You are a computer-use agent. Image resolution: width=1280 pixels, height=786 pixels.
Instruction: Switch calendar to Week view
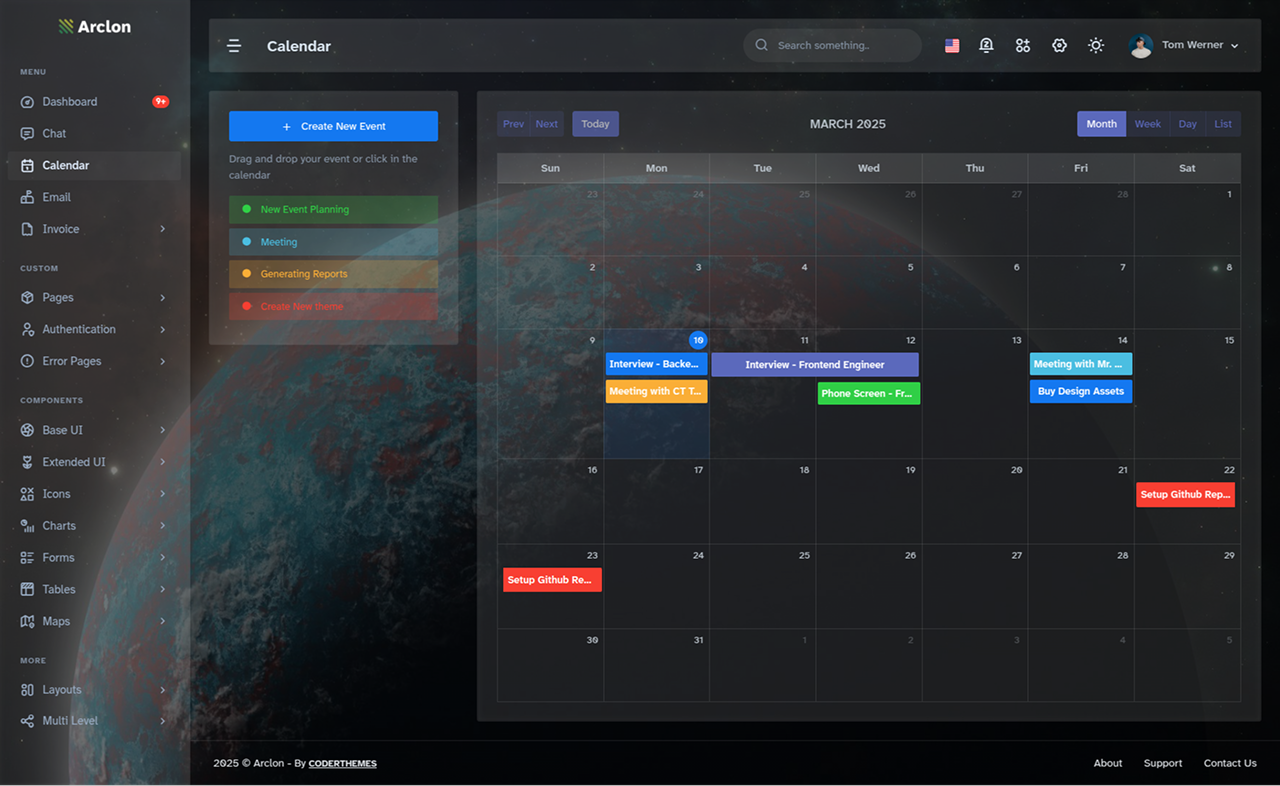1147,124
